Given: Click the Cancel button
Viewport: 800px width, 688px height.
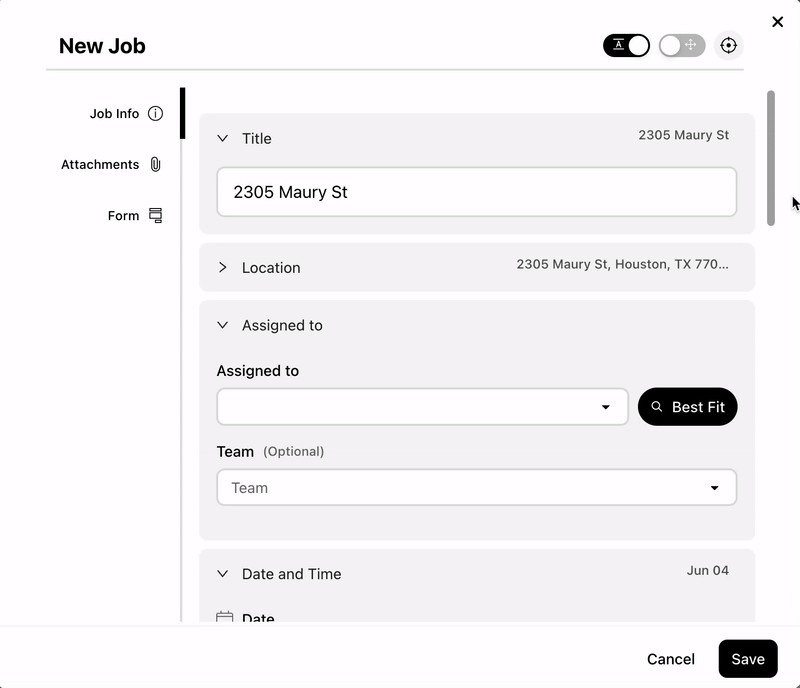Looking at the screenshot, I should pos(670,659).
